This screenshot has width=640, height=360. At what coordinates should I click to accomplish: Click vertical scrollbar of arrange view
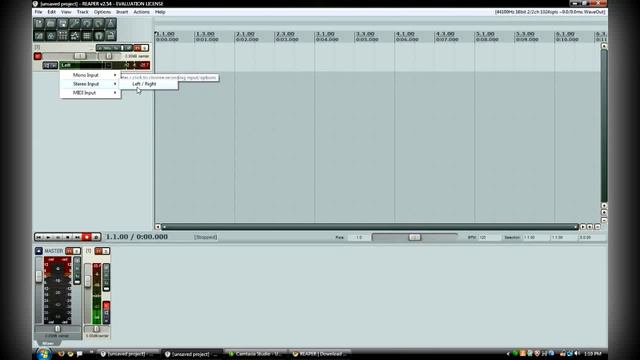click(604, 126)
